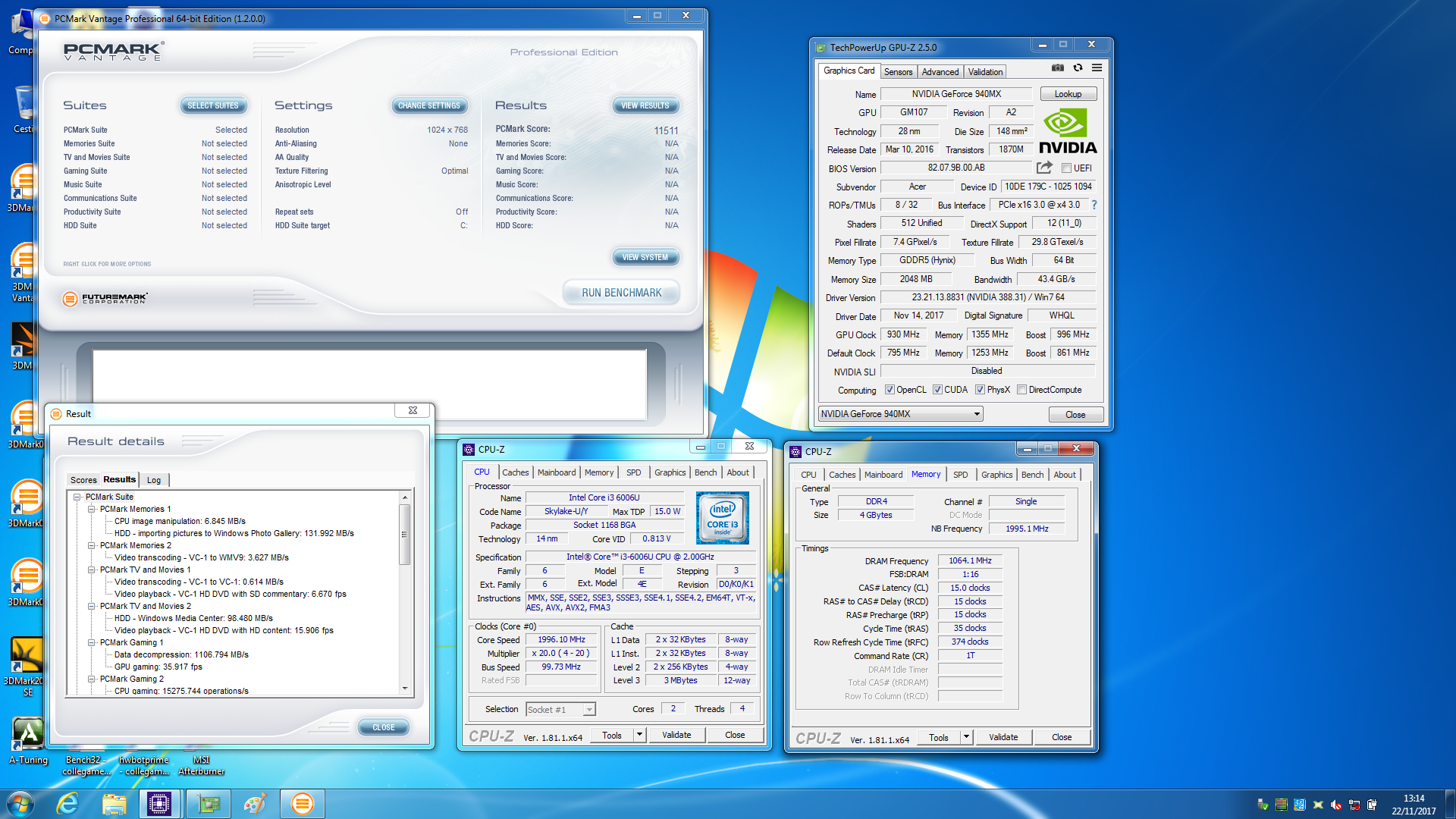Click the Lookup button in GPU-Z
The height and width of the screenshot is (819, 1456).
(x=1068, y=94)
